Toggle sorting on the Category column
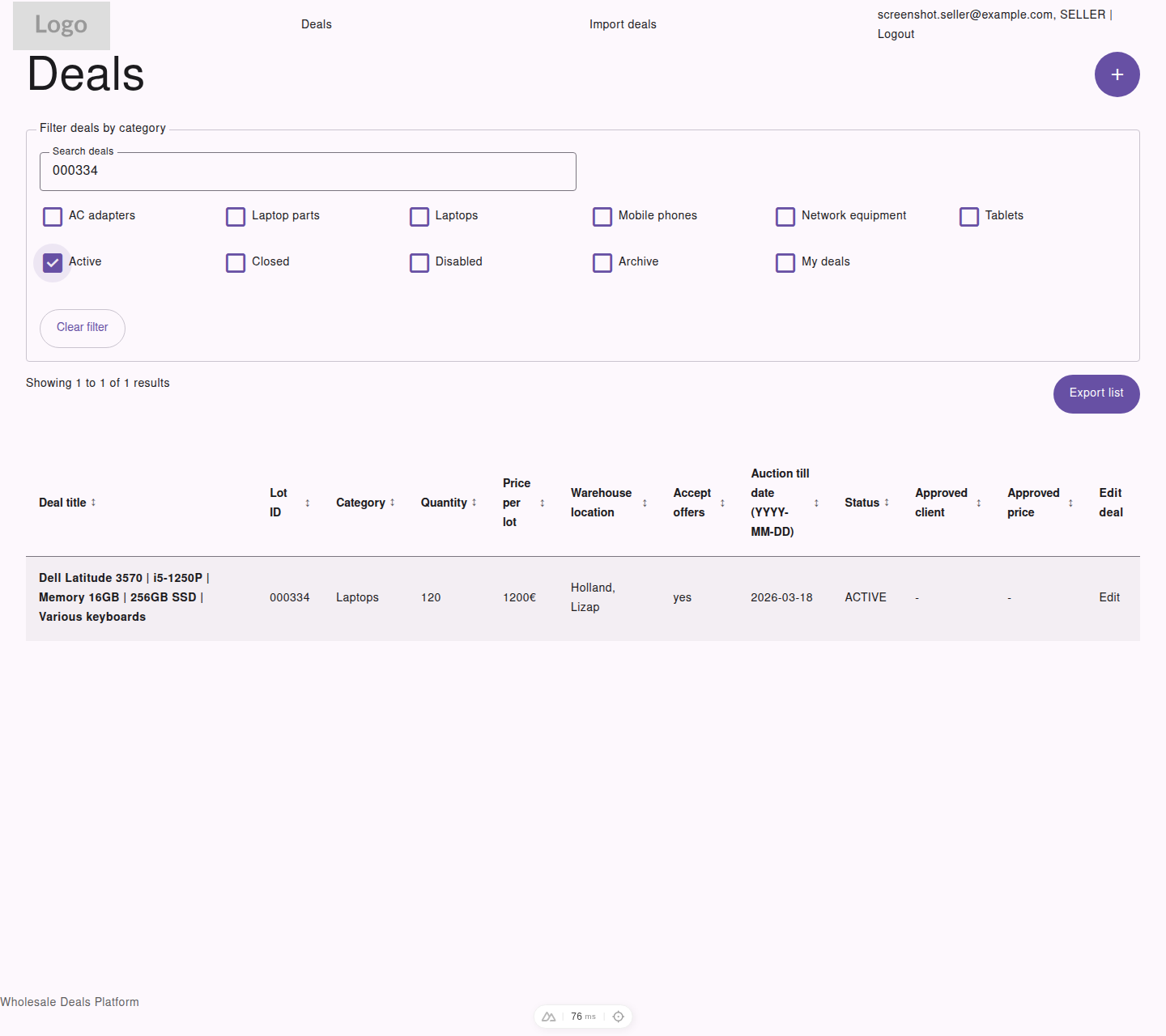 (x=392, y=502)
